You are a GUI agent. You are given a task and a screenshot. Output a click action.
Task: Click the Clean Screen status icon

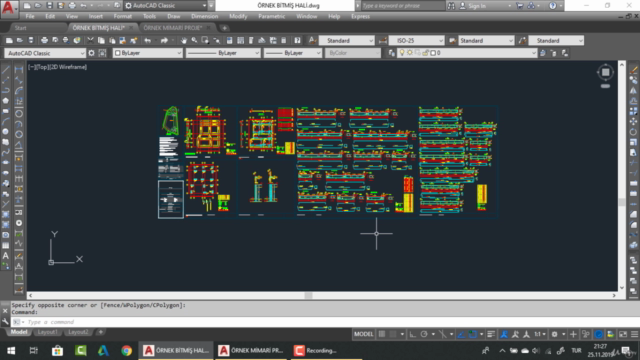(623, 334)
